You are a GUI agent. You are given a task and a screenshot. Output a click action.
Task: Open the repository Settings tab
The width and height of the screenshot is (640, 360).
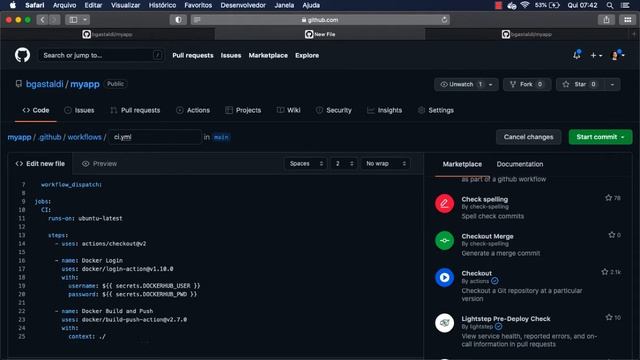(436, 110)
